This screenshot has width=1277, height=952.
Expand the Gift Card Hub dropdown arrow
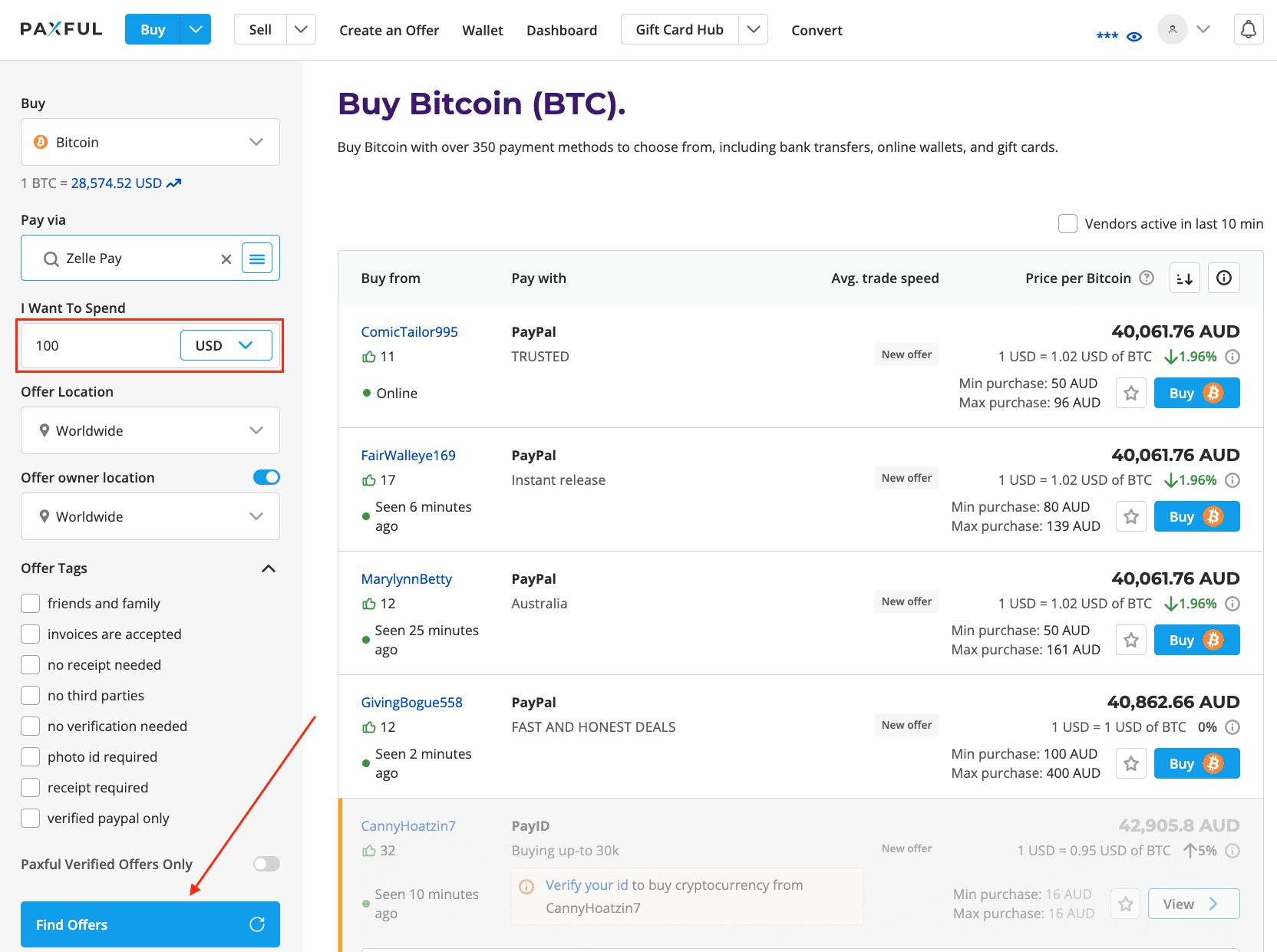(x=754, y=29)
